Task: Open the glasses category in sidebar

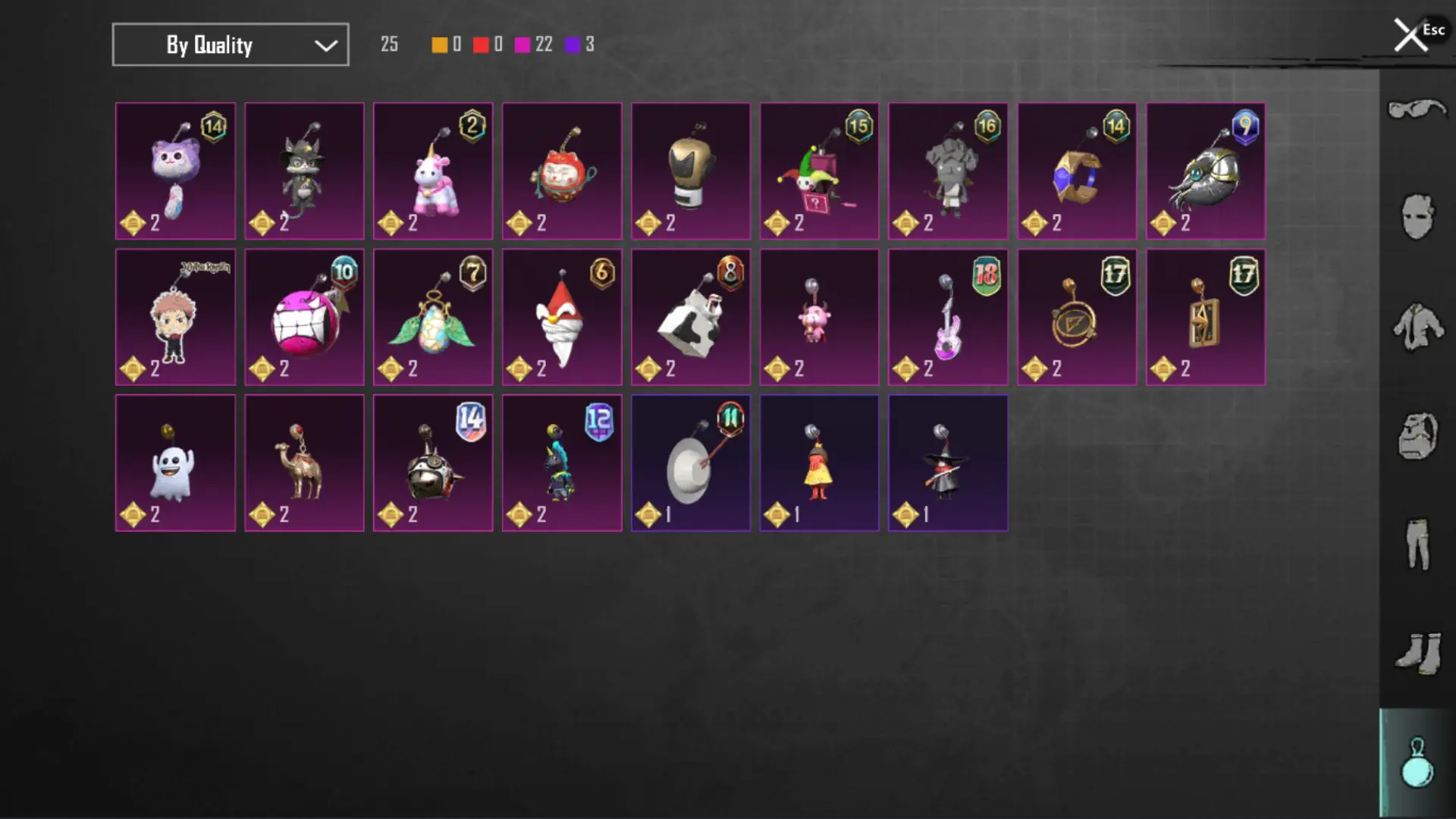Action: point(1417,111)
